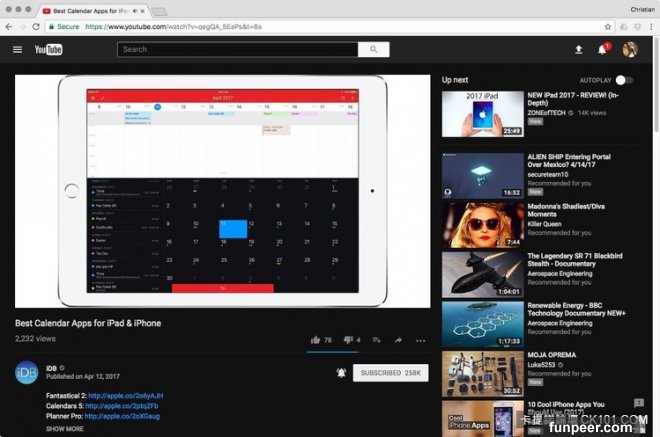
Task: Open the account avatar menu
Action: coord(629,49)
